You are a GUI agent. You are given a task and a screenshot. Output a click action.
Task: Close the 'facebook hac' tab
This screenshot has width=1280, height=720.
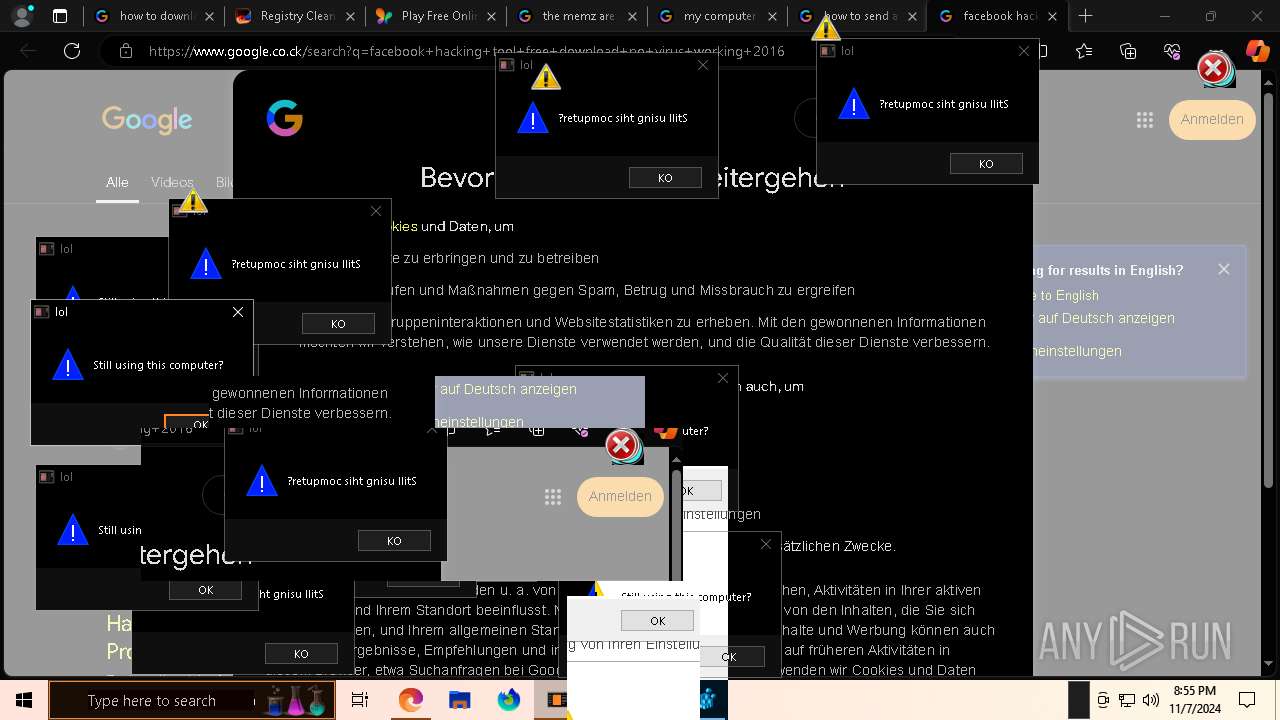(1052, 16)
